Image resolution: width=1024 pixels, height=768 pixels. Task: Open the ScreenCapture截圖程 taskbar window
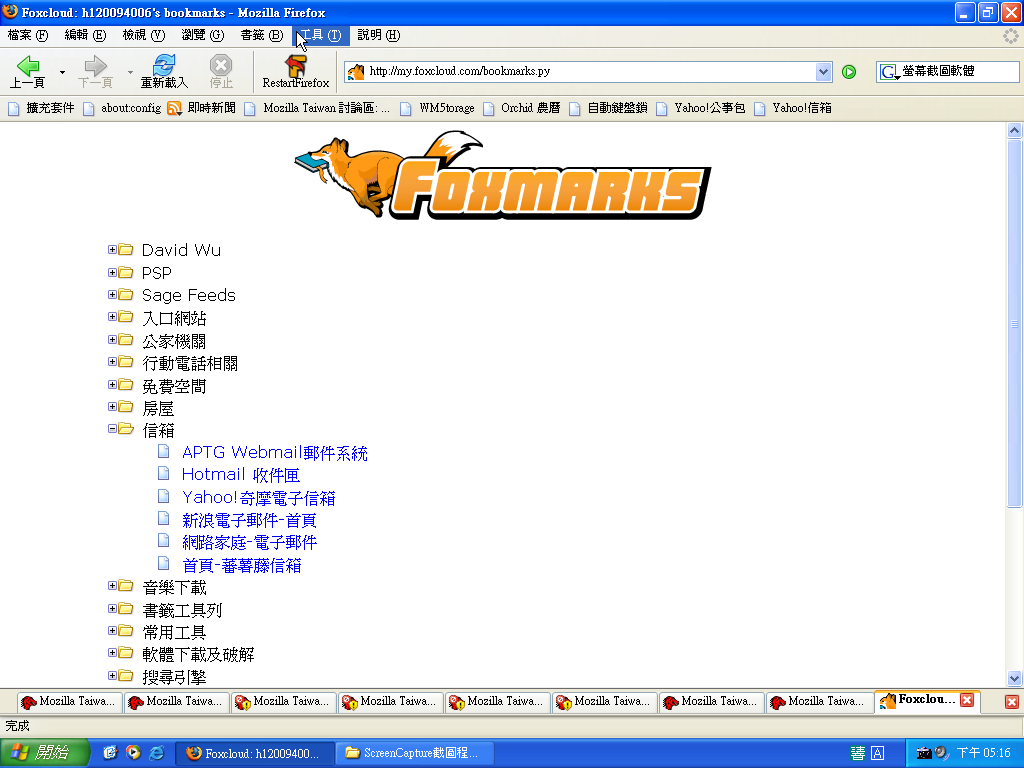click(414, 753)
